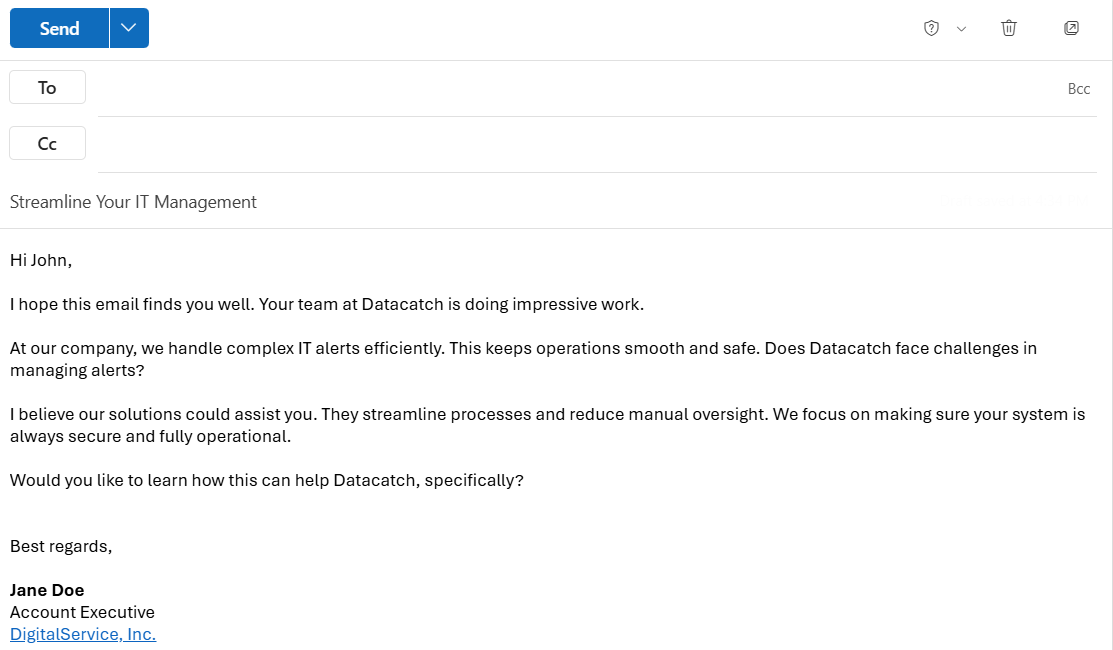
Task: Click the sentence about Datacatch doing impressive work
Action: (x=451, y=304)
